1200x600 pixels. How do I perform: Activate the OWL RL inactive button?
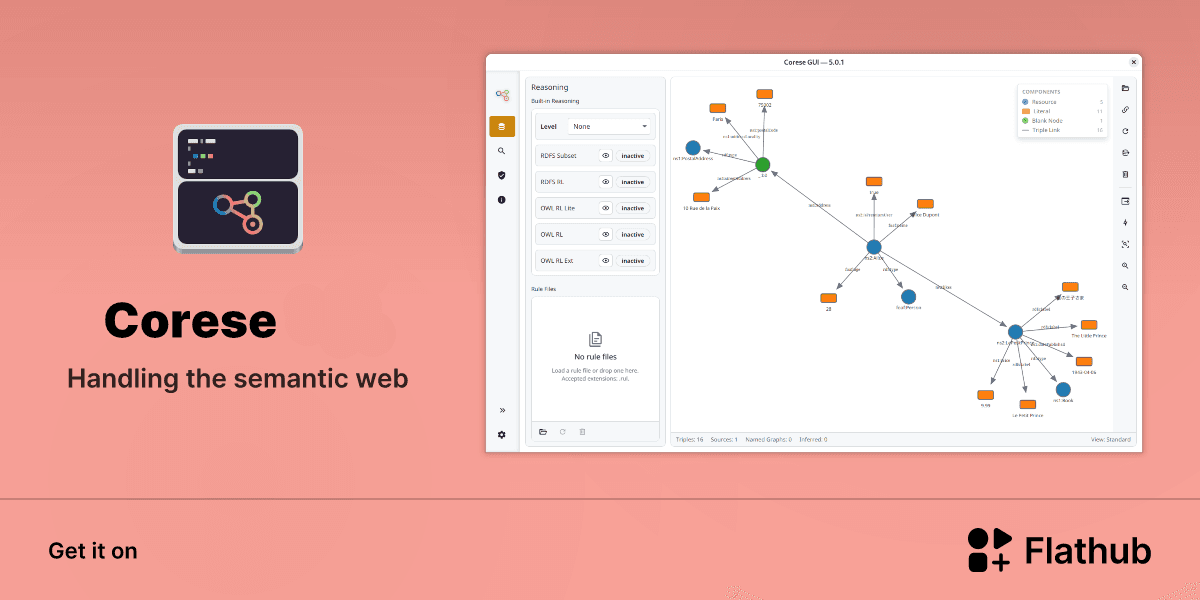click(632, 234)
